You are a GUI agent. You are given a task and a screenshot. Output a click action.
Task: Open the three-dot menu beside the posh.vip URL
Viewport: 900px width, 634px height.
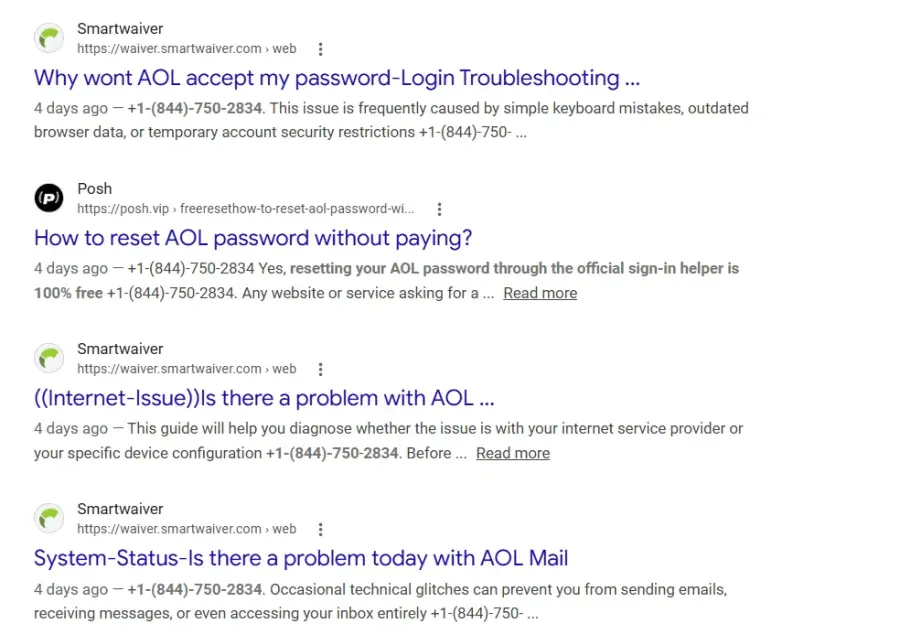pyautogui.click(x=439, y=209)
